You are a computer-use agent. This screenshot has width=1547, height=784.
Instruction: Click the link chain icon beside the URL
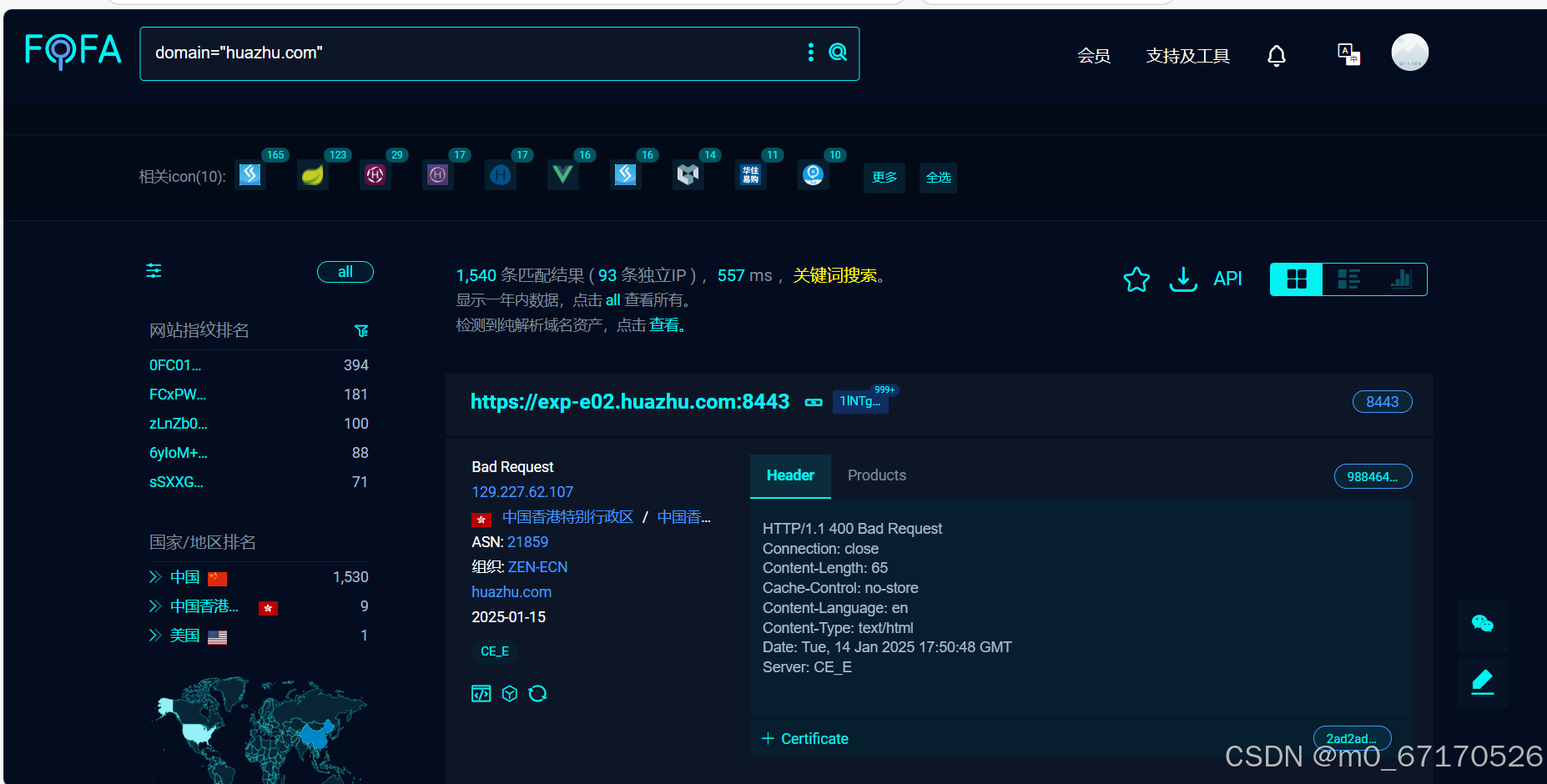[x=814, y=402]
